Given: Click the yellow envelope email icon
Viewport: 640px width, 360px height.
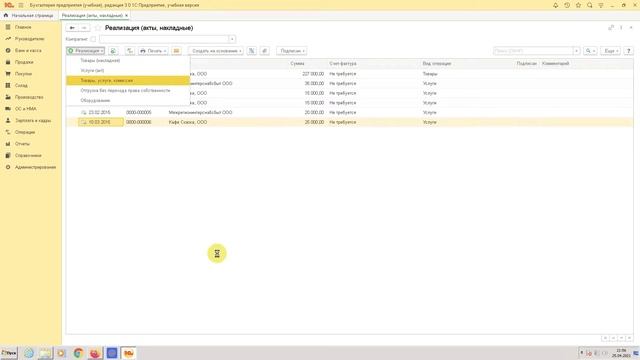Looking at the screenshot, I should tap(176, 51).
